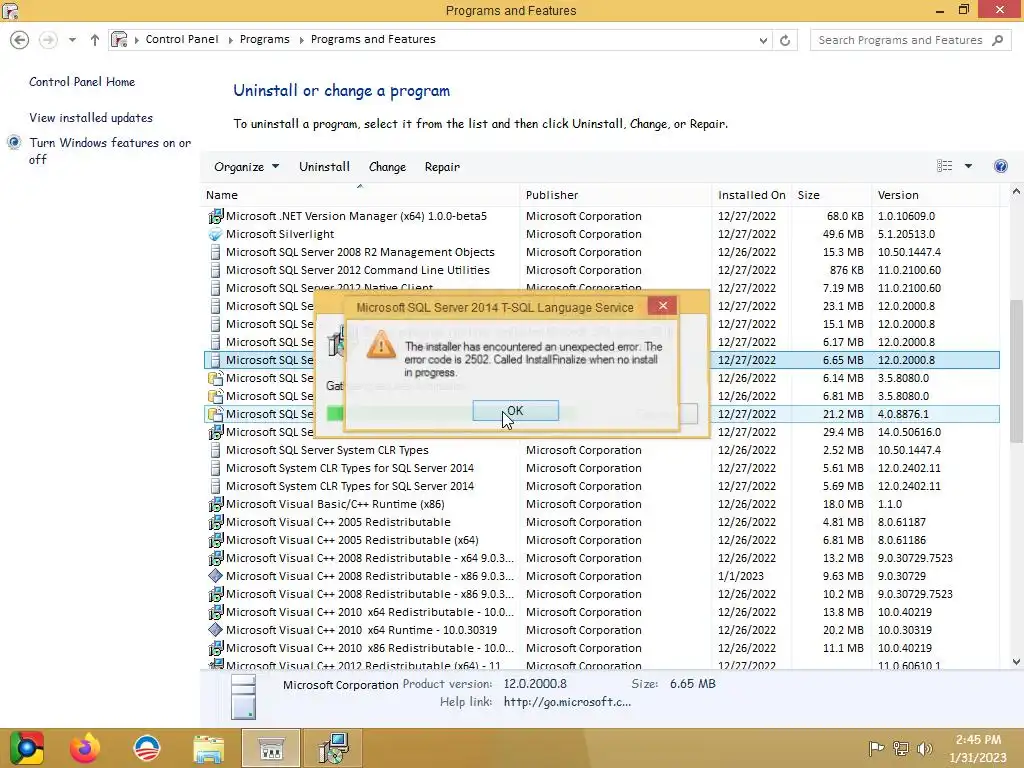Select Microsoft SQL Server System CLR Types
The height and width of the screenshot is (768, 1024).
(x=601, y=450)
